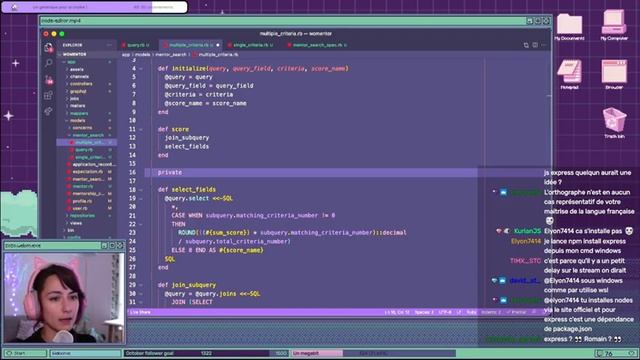Switch to the single_criteria.rb tab
The height and width of the screenshot is (360, 640).
[251, 45]
